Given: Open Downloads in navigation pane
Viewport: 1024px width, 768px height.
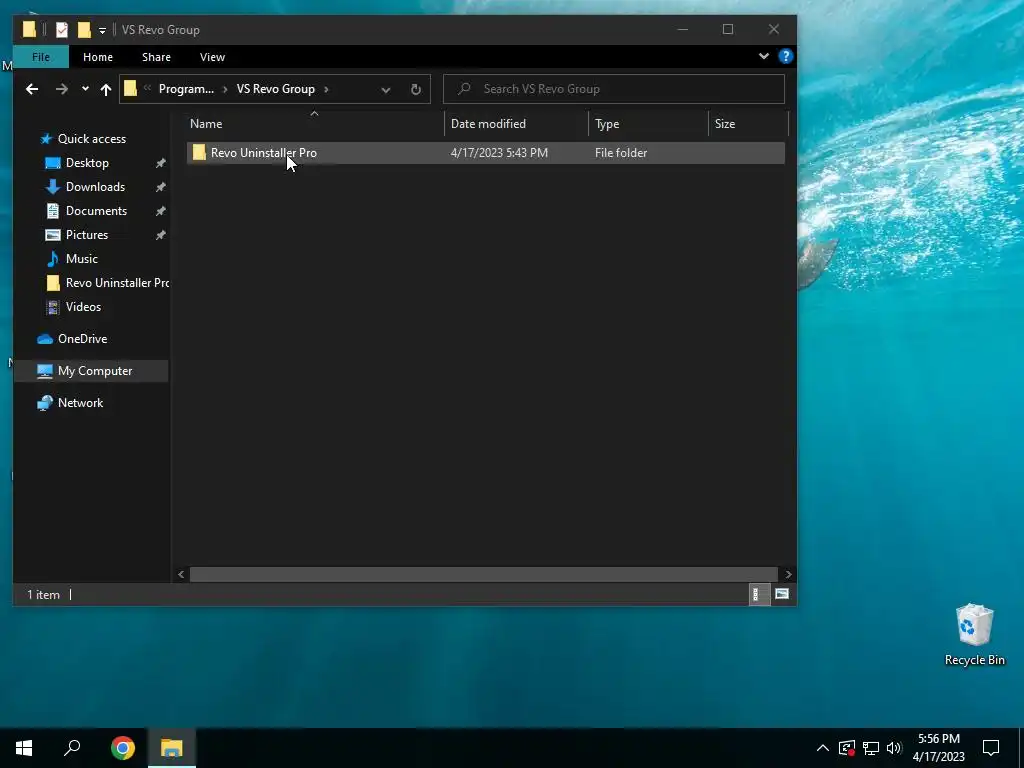Looking at the screenshot, I should 95,187.
